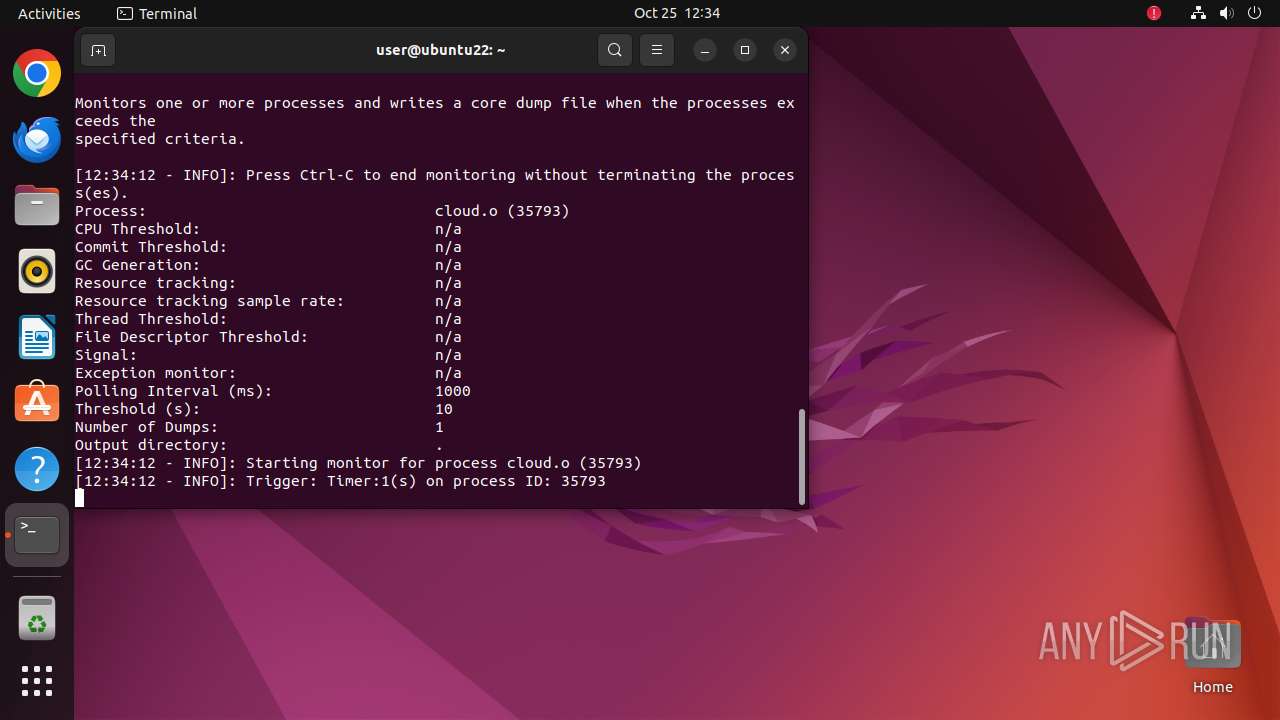Show Applications grid button
The width and height of the screenshot is (1280, 720).
click(x=37, y=681)
